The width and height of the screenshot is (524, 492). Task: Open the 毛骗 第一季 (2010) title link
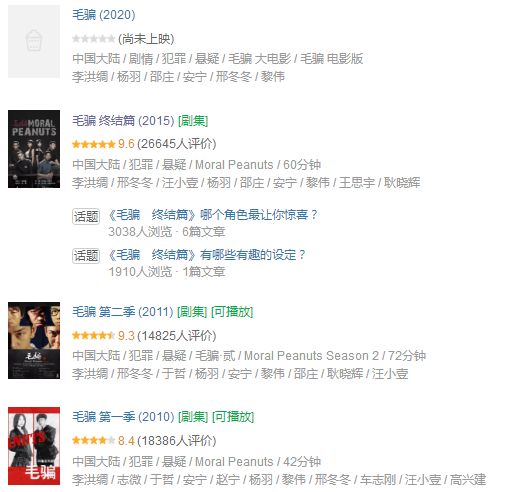pyautogui.click(x=123, y=417)
